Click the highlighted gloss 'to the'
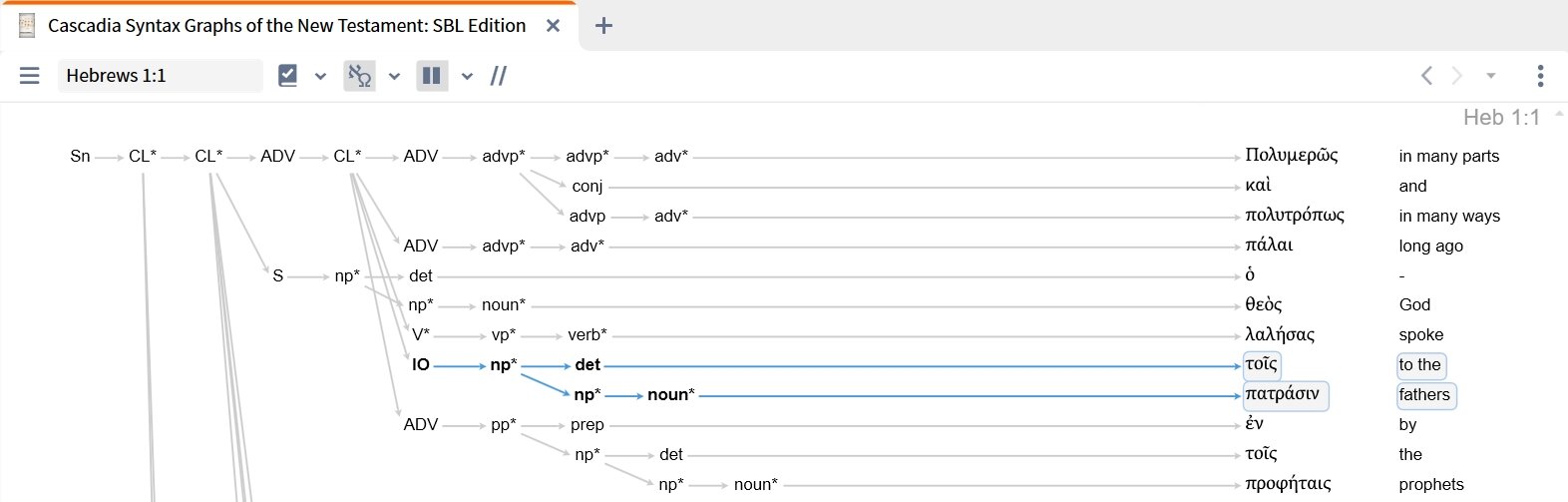 click(1420, 365)
